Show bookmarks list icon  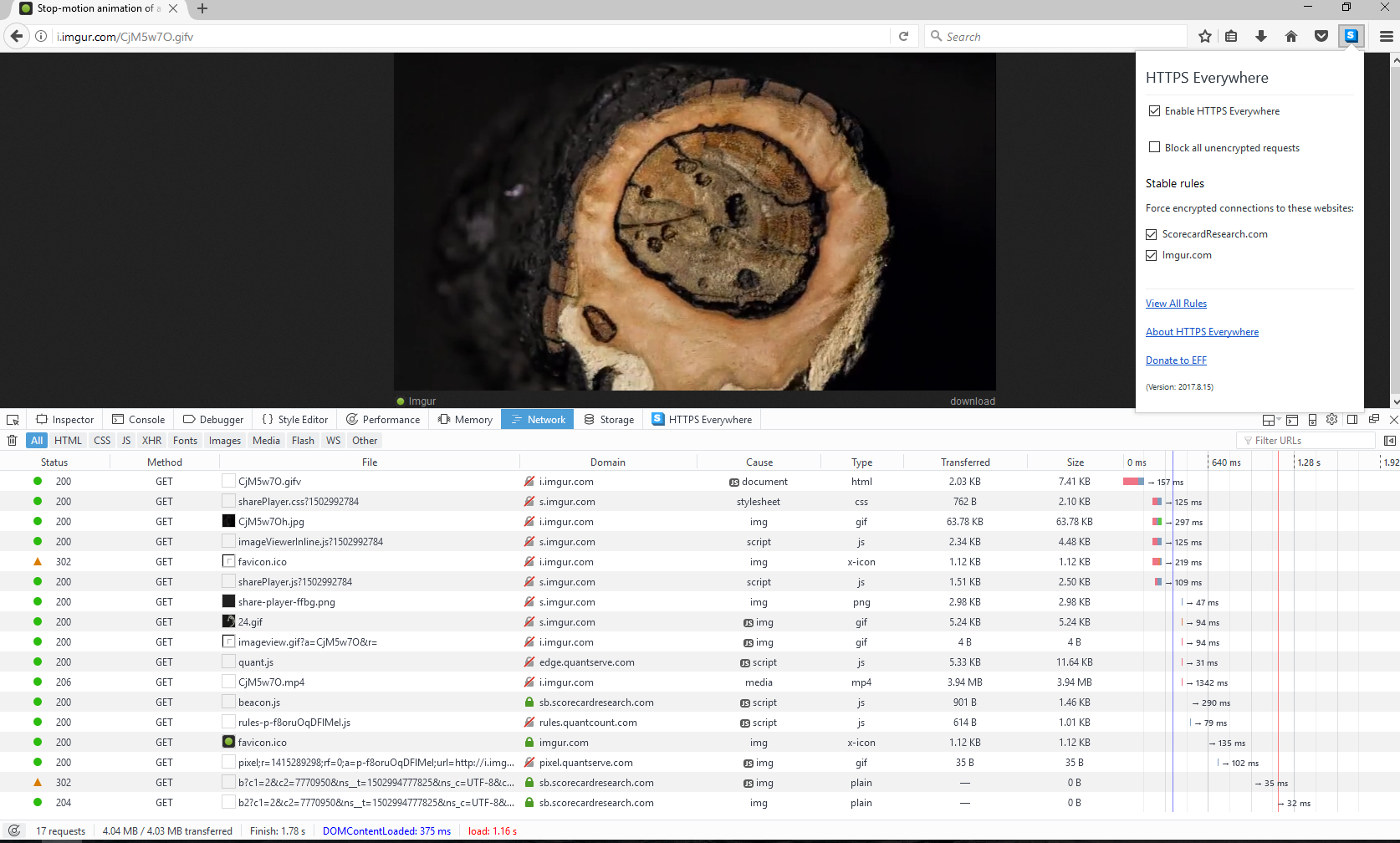[1231, 36]
